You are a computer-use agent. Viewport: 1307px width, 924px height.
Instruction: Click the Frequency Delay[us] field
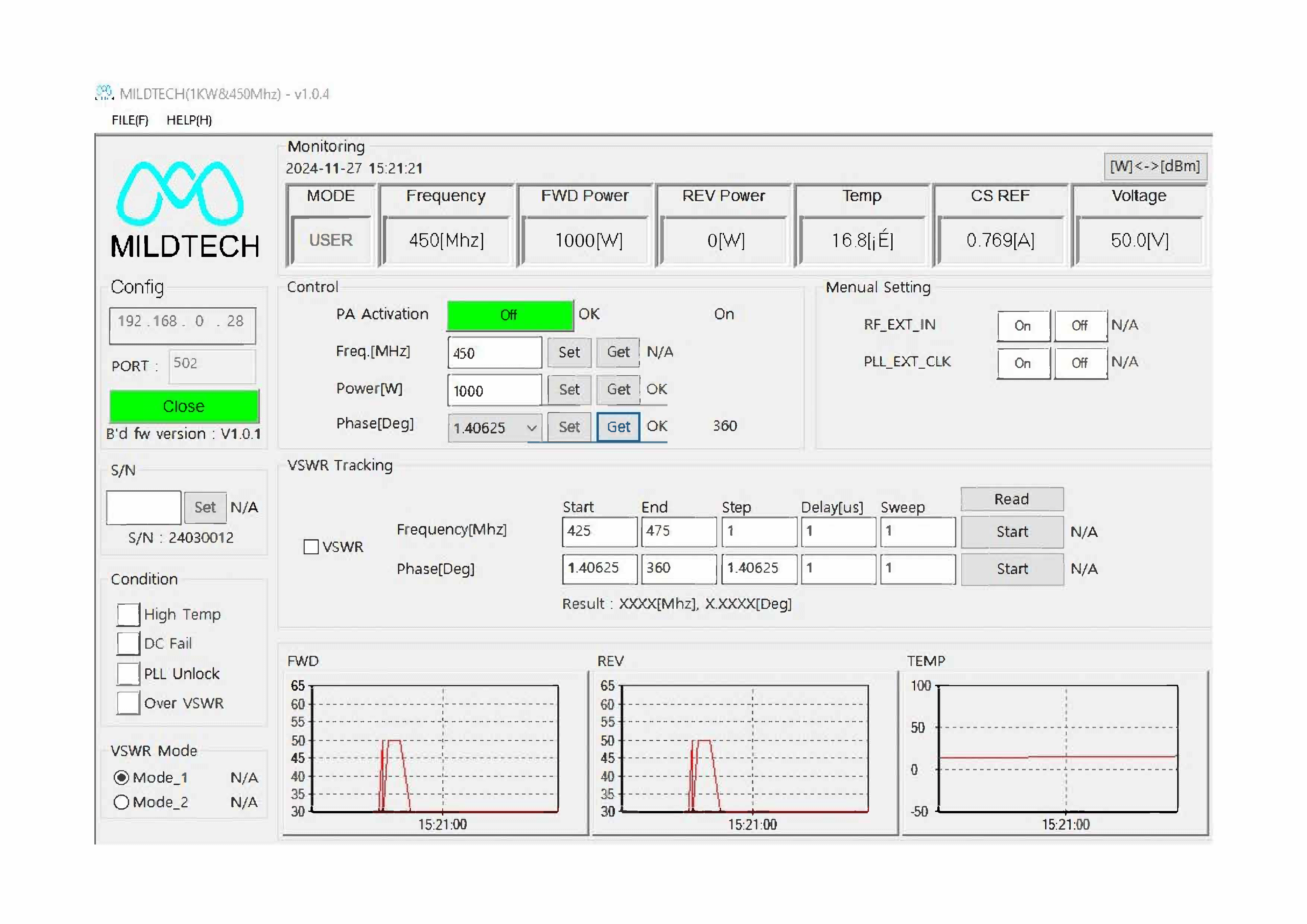coord(838,532)
